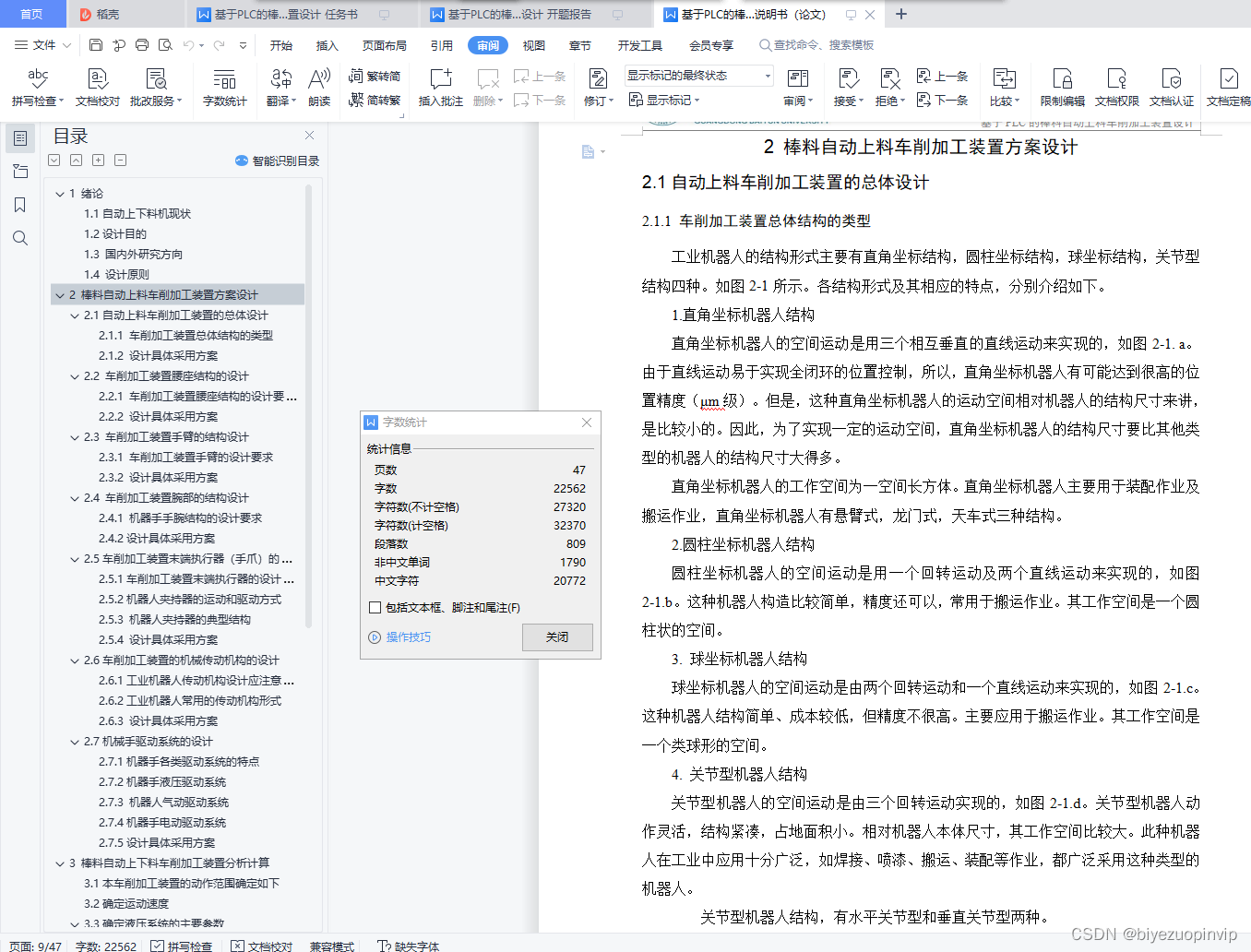The height and width of the screenshot is (952, 1251).
Task: Convert simplified to traditional with 简转繁
Action: (x=375, y=100)
